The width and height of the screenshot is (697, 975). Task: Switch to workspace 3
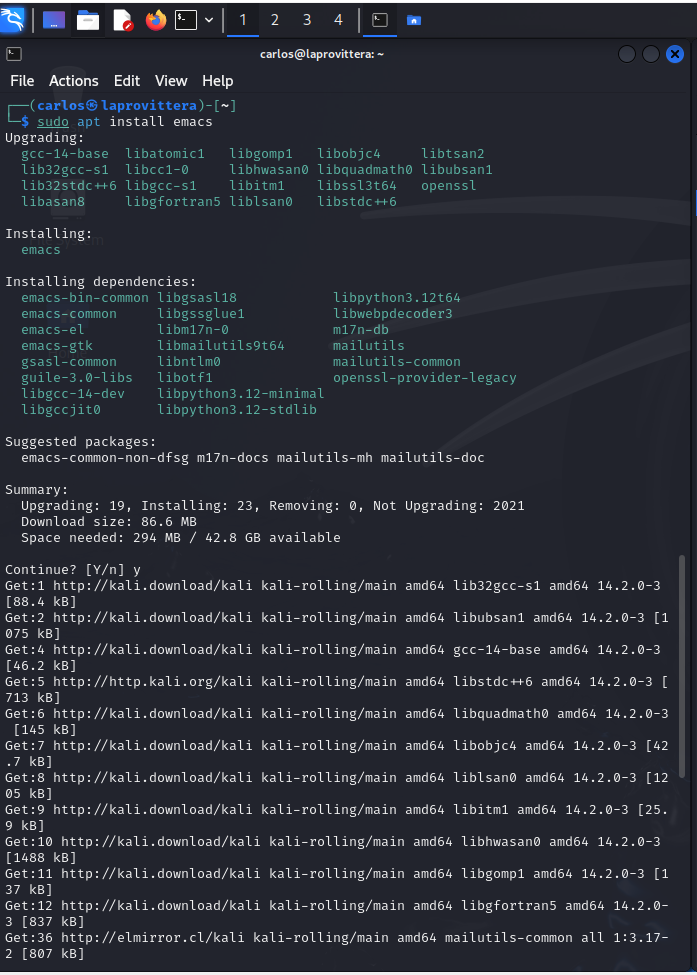coord(307,21)
